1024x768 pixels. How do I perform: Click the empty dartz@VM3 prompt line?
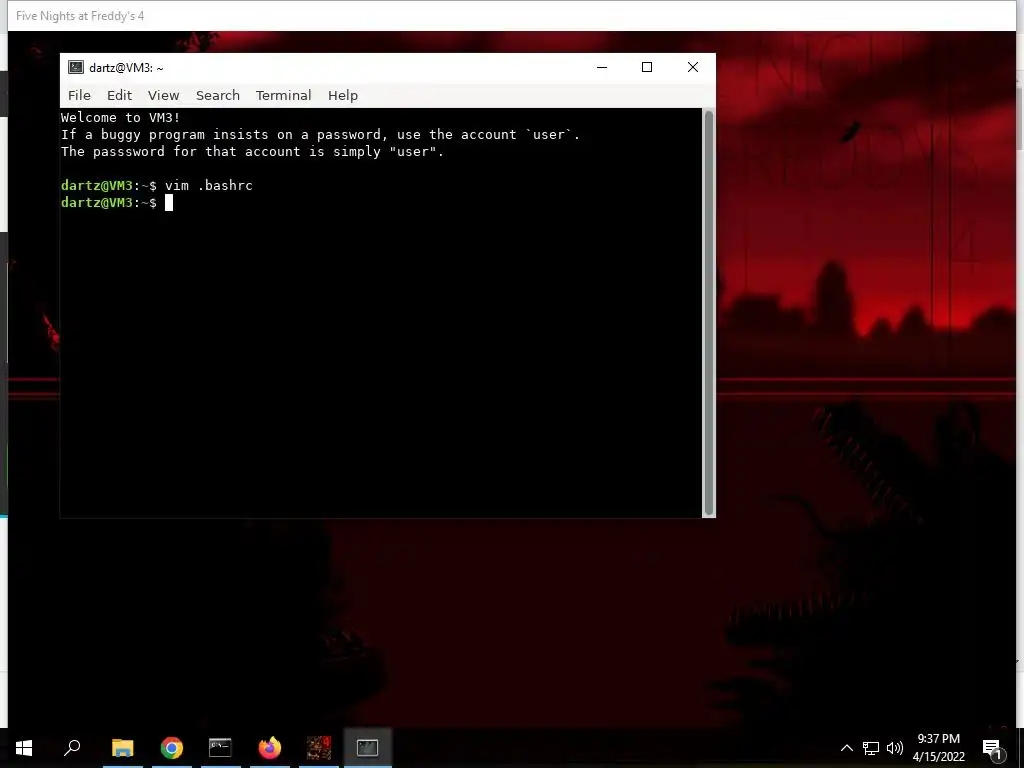pyautogui.click(x=117, y=202)
